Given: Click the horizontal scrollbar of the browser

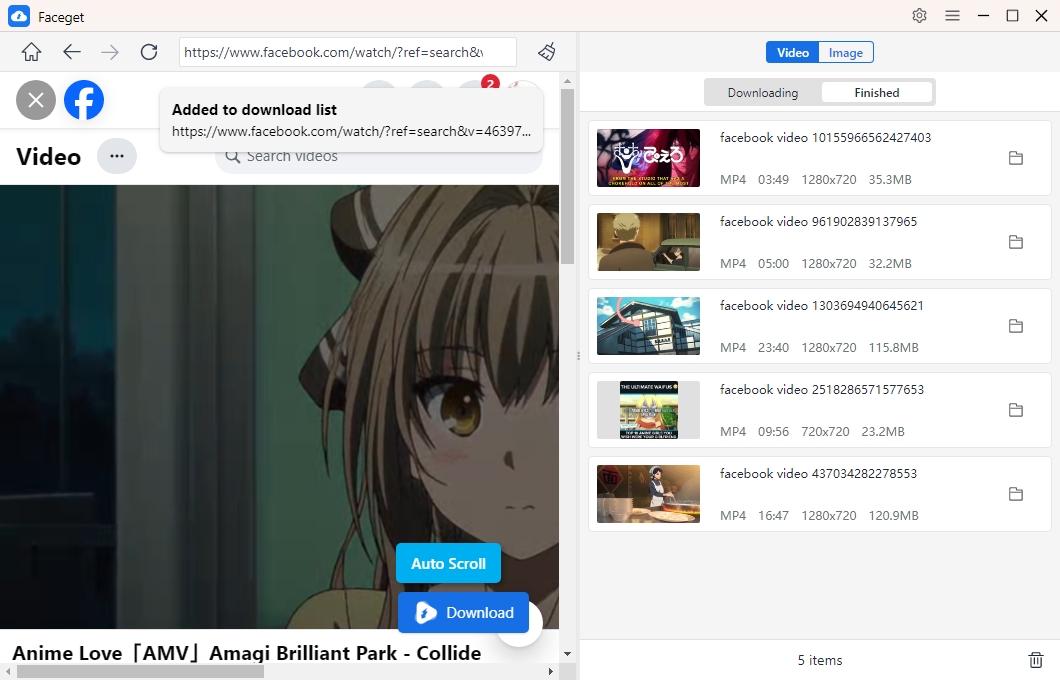Looking at the screenshot, I should [140, 671].
